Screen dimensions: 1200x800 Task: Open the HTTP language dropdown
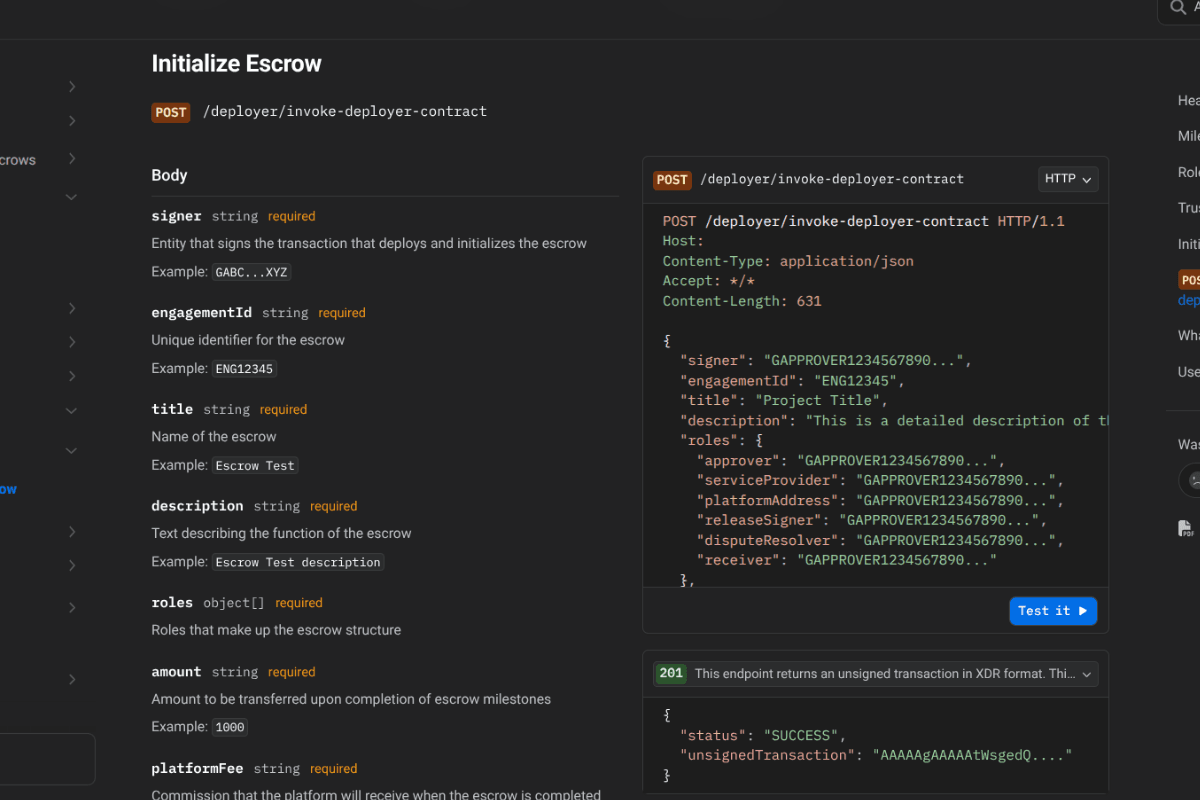coord(1067,179)
